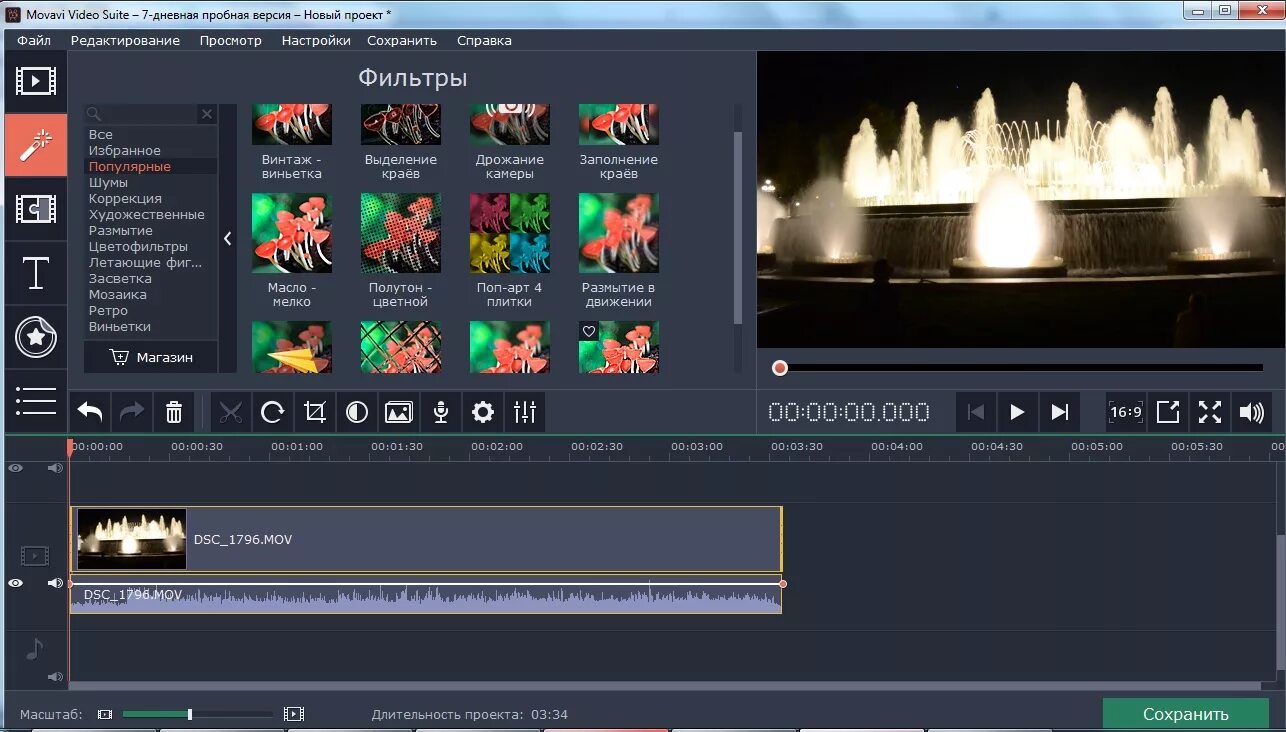The width and height of the screenshot is (1286, 732).
Task: Split clip with scissors icon
Action: pos(231,412)
